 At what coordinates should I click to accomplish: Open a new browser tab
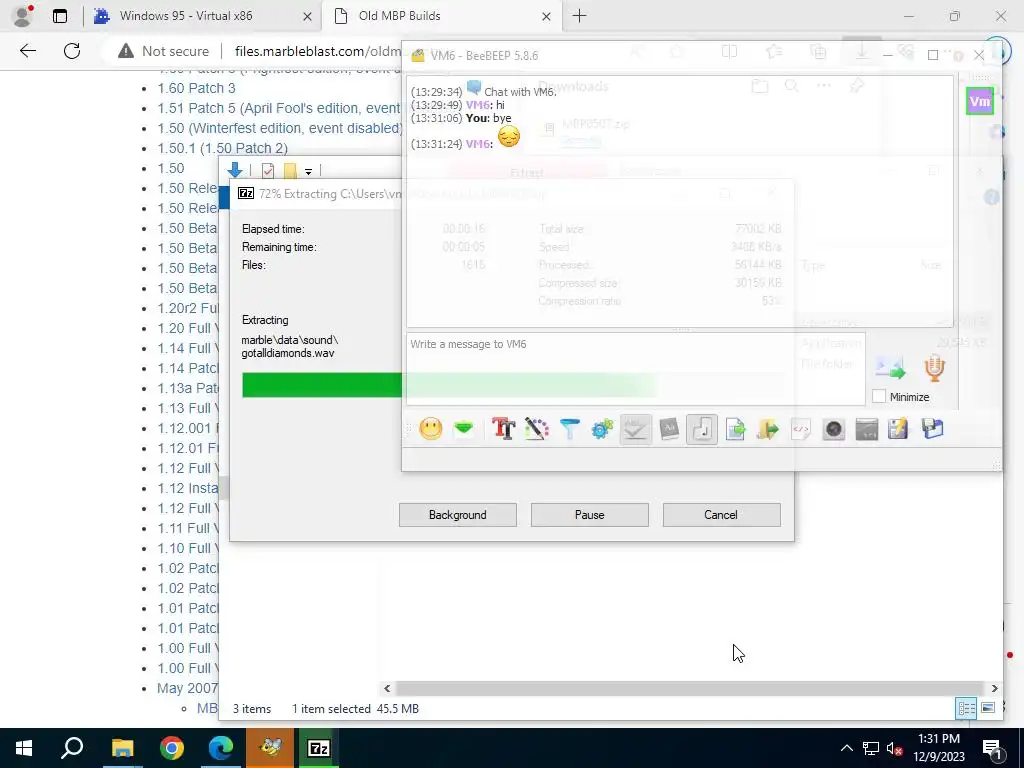579,16
